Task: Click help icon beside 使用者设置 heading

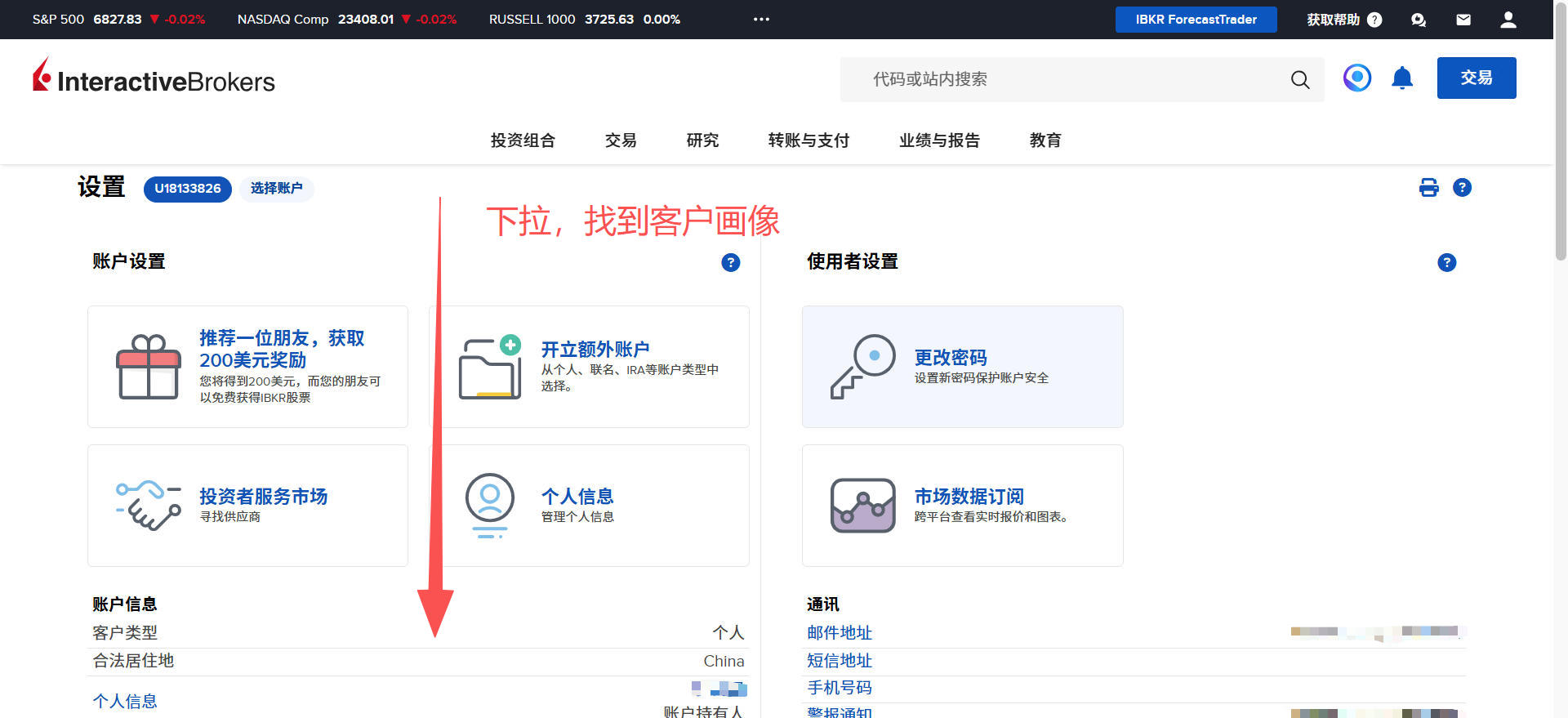Action: pyautogui.click(x=1446, y=262)
